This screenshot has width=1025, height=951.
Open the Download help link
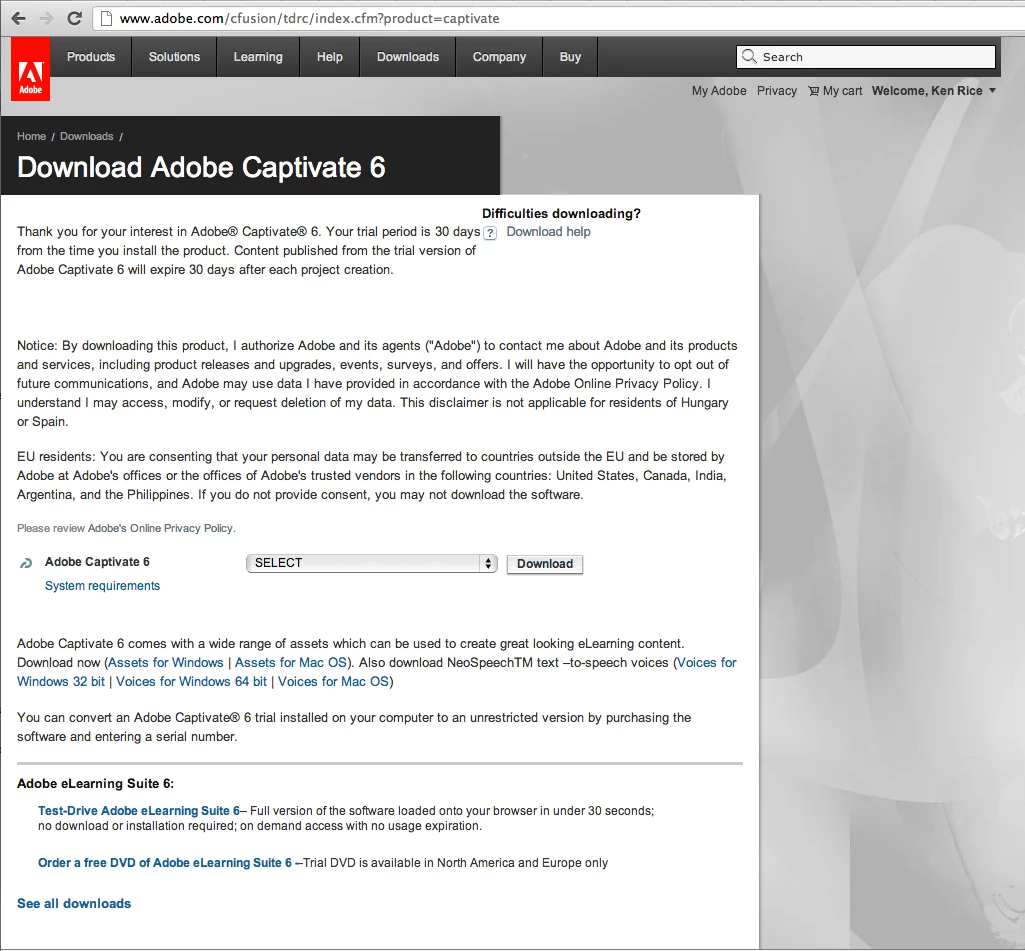(548, 231)
